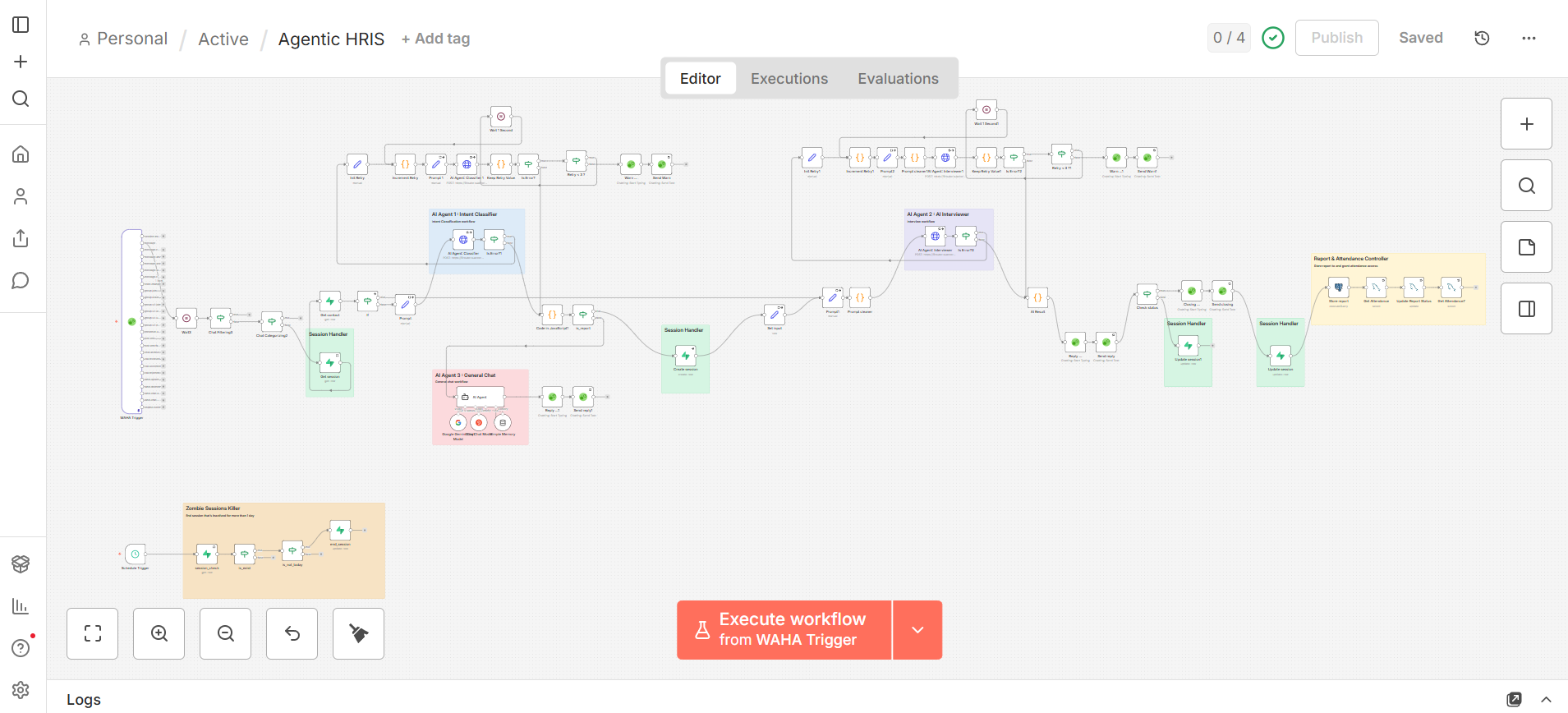
Task: Select the Simple Memory sub-node
Action: 503,422
